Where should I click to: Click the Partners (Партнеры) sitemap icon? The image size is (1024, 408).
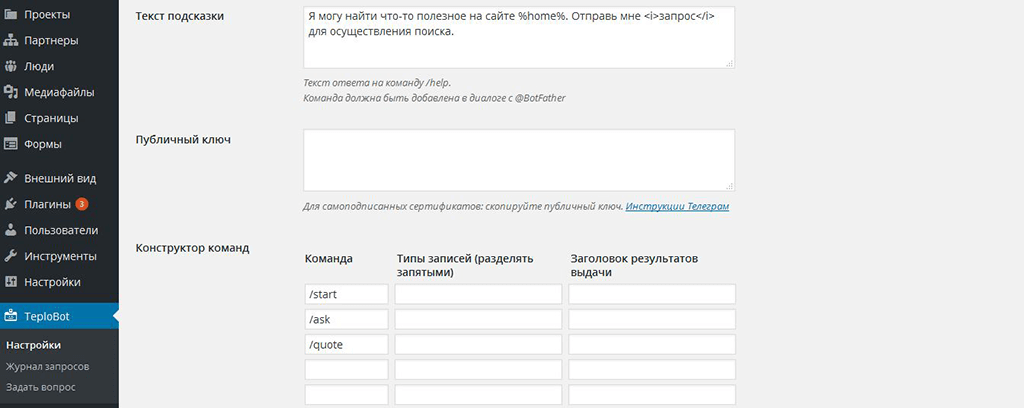(x=10, y=40)
